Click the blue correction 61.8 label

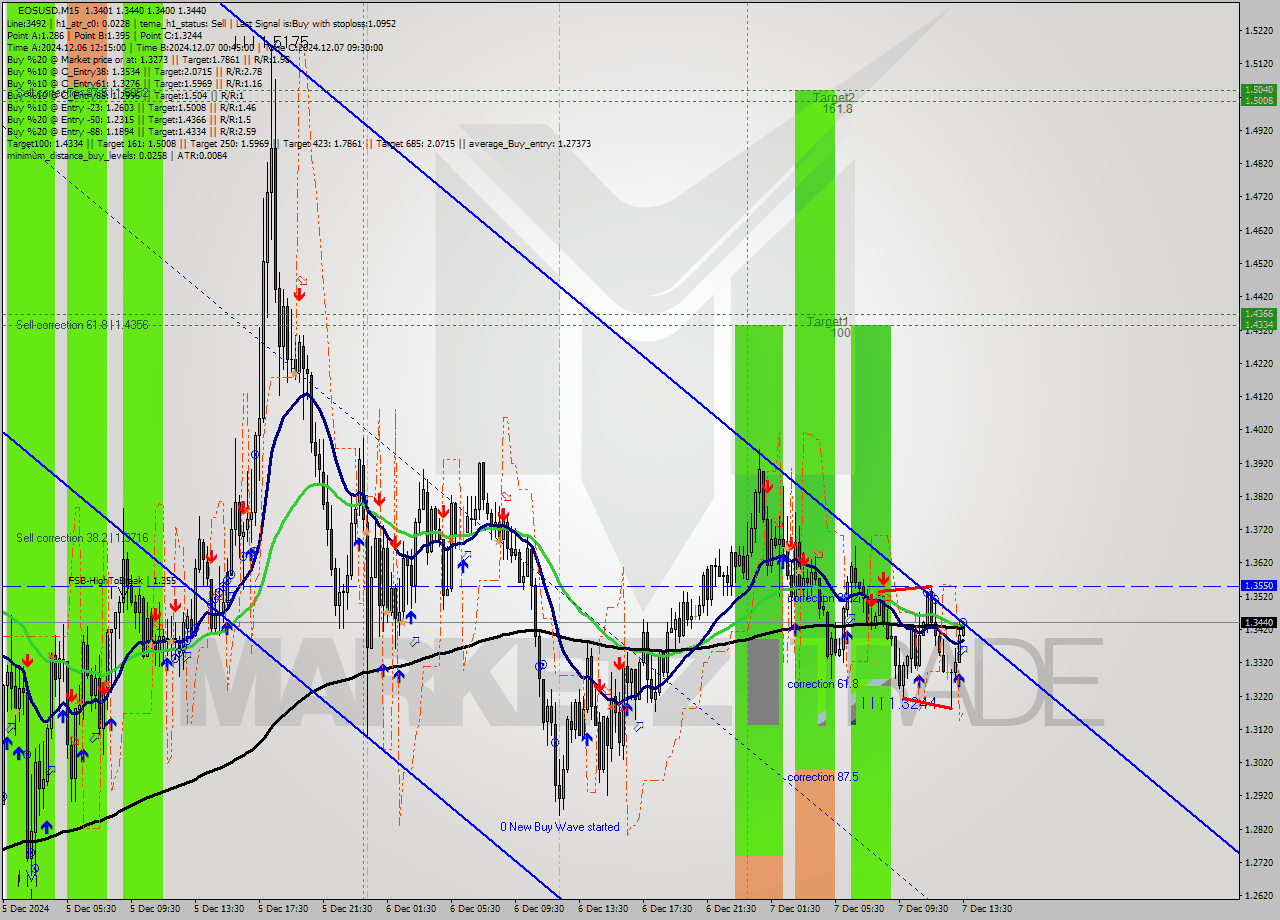(x=823, y=684)
